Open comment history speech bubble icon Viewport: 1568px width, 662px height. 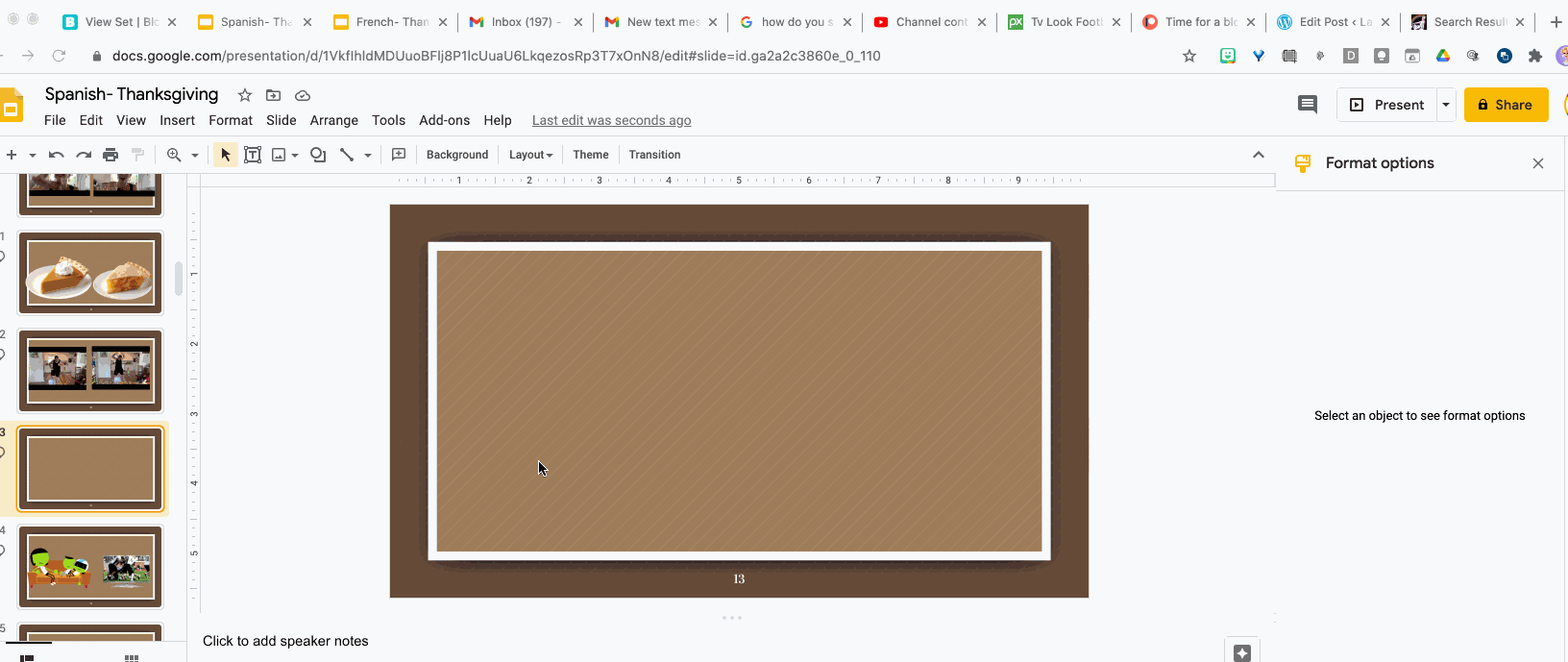(1307, 105)
